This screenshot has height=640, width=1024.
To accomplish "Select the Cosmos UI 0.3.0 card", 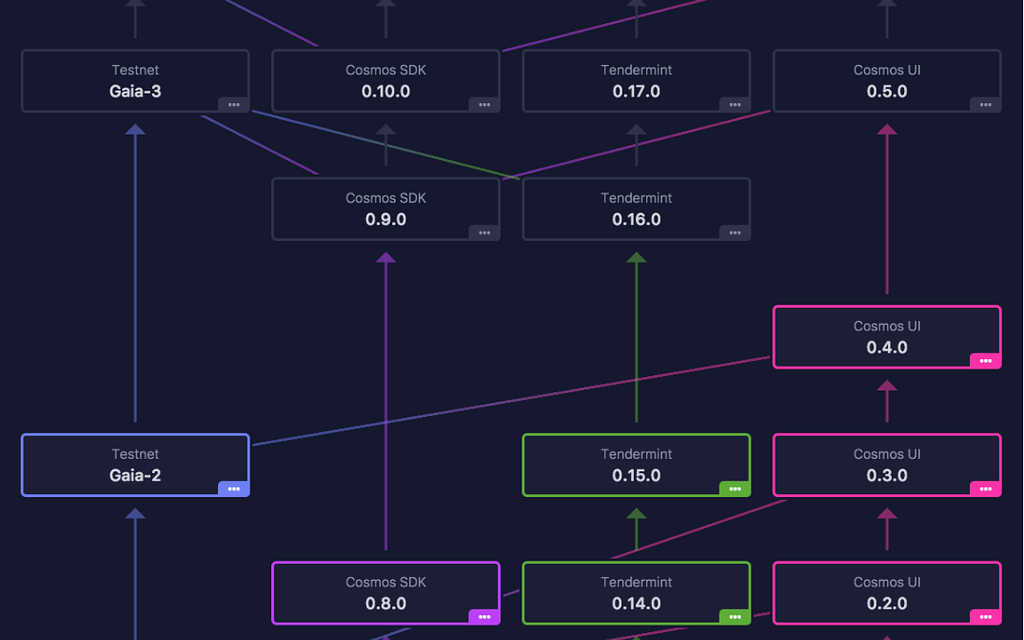I will click(887, 465).
